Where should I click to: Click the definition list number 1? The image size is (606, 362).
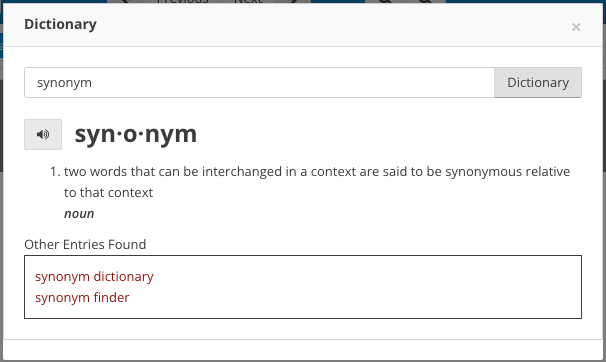tap(55, 172)
